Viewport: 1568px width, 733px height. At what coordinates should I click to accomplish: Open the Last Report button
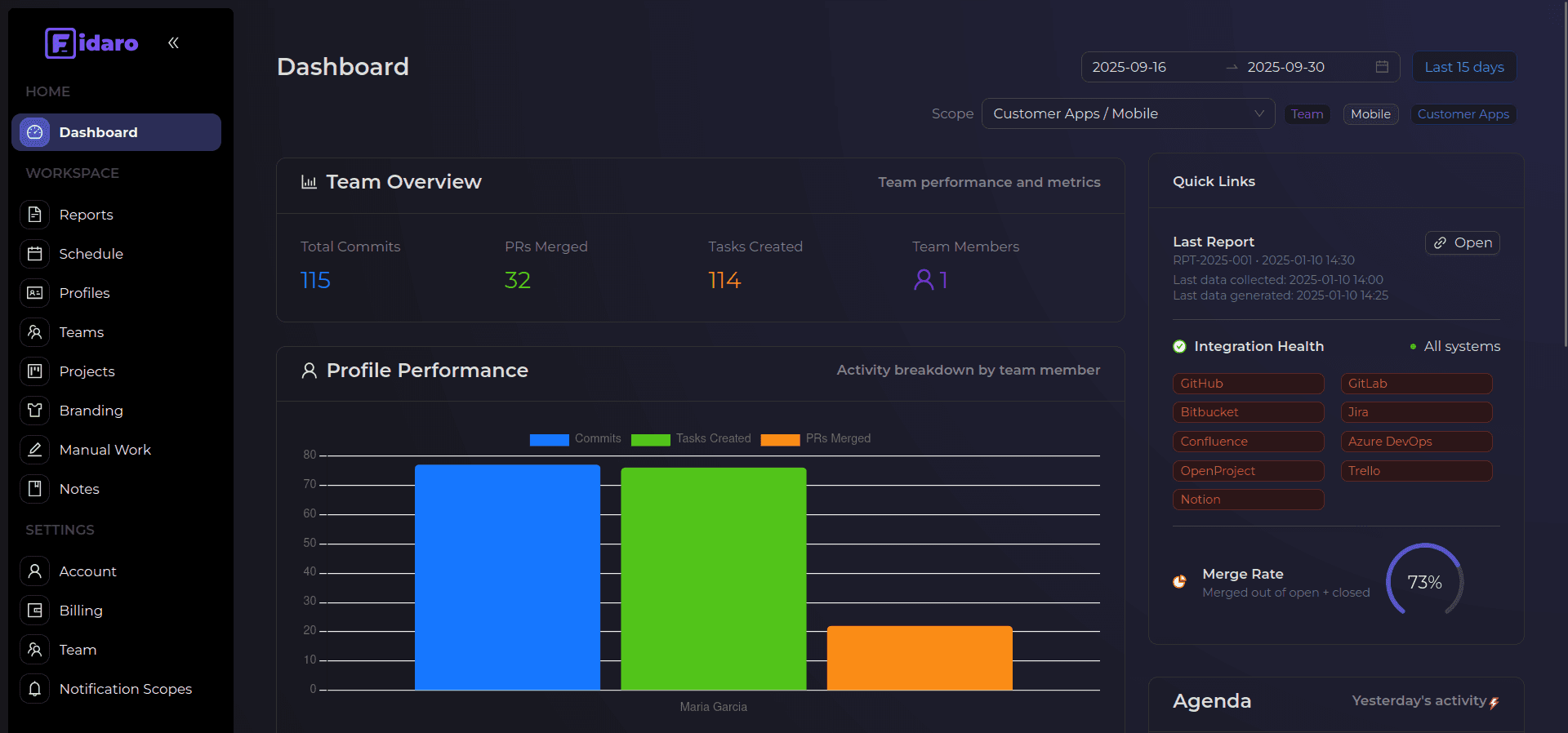point(1462,242)
